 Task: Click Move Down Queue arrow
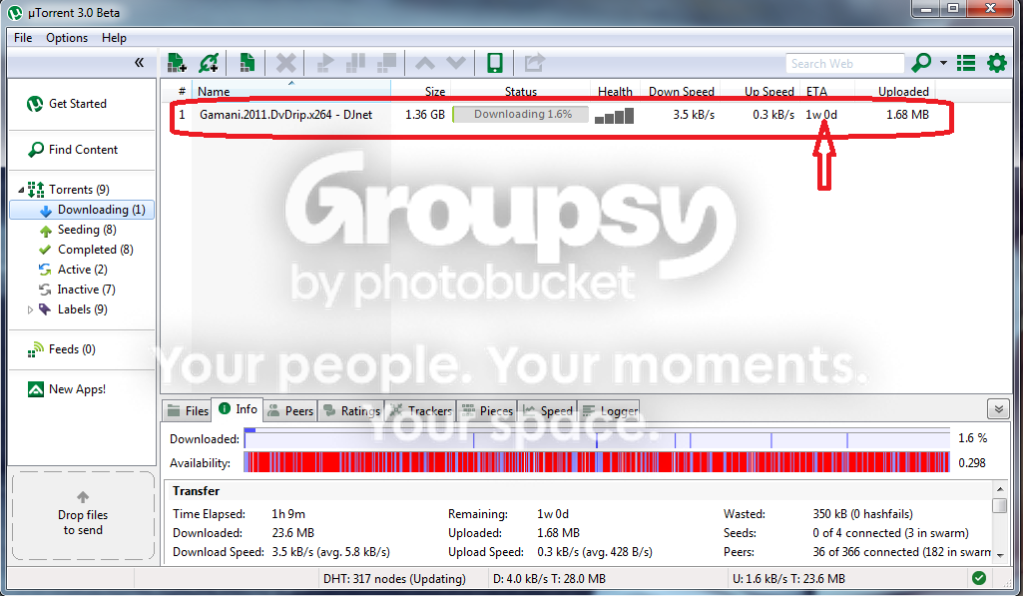point(456,63)
